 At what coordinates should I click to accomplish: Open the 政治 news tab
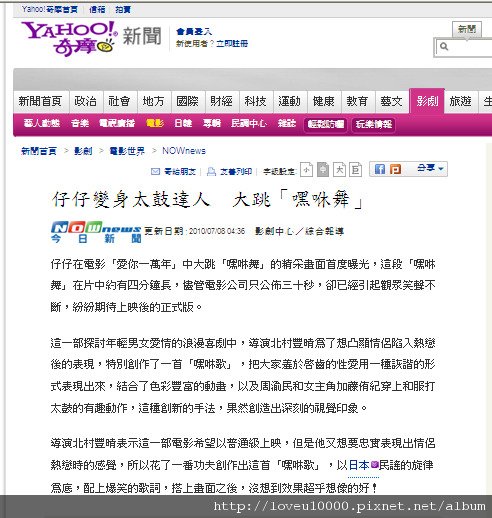85,101
